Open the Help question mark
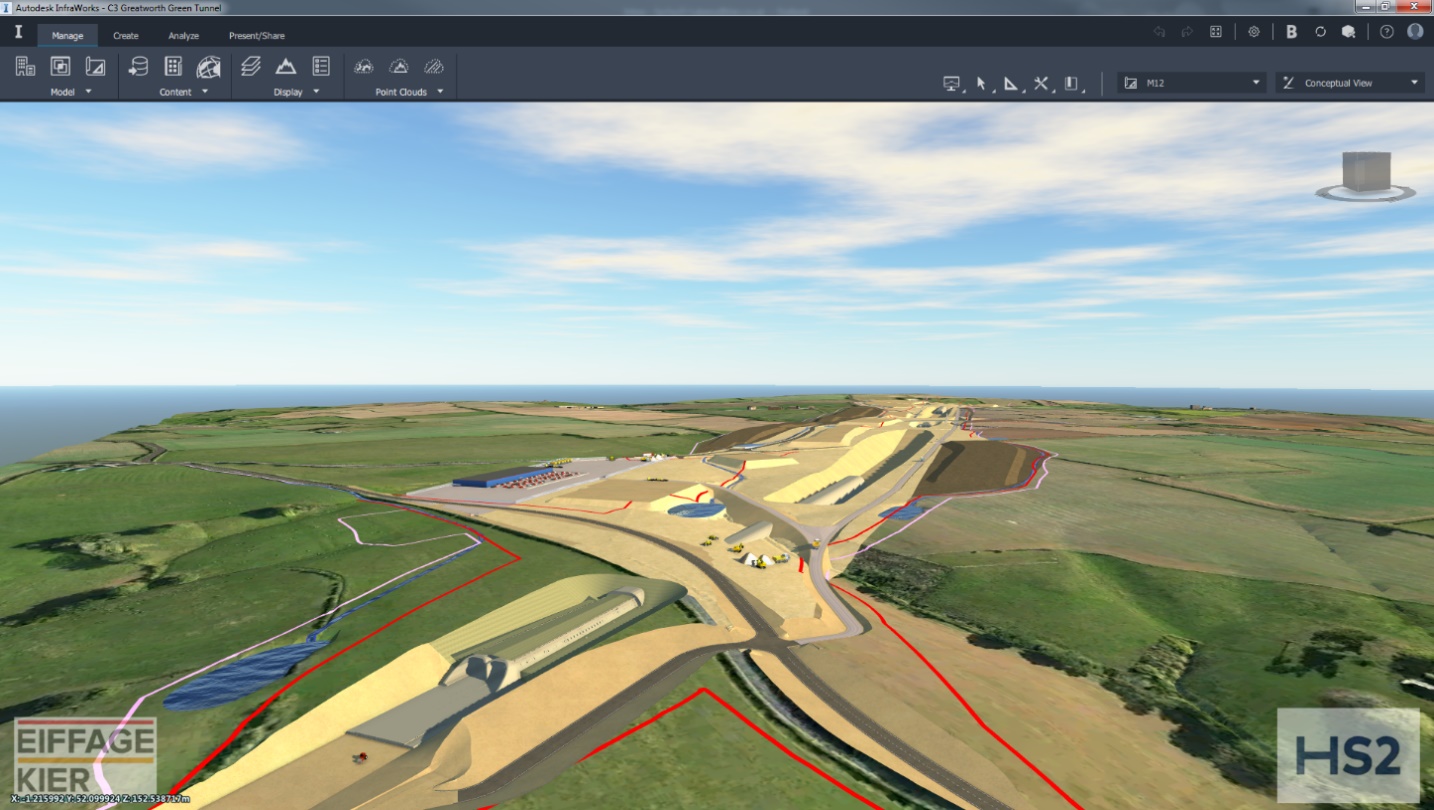1434x810 pixels. pyautogui.click(x=1386, y=32)
